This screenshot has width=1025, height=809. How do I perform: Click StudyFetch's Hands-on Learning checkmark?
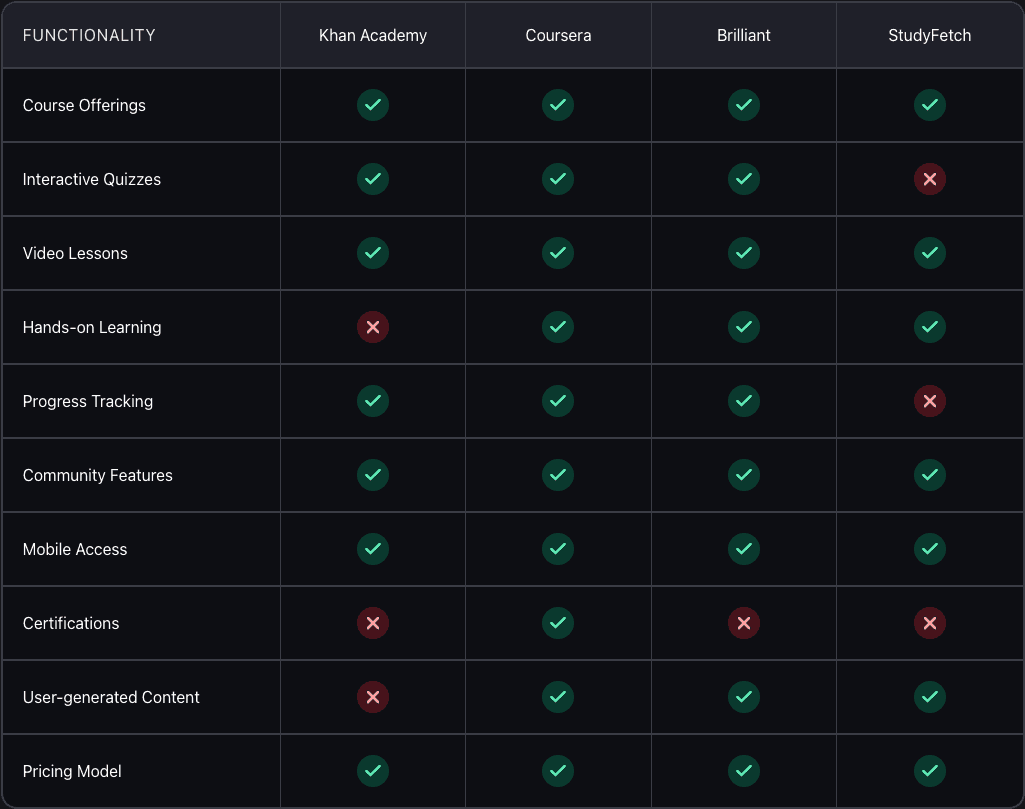(930, 327)
